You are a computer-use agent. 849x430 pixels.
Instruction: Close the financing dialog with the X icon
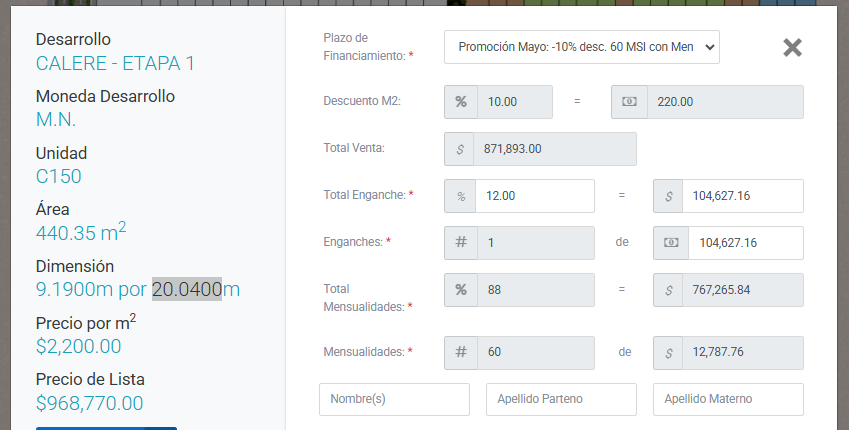point(792,48)
